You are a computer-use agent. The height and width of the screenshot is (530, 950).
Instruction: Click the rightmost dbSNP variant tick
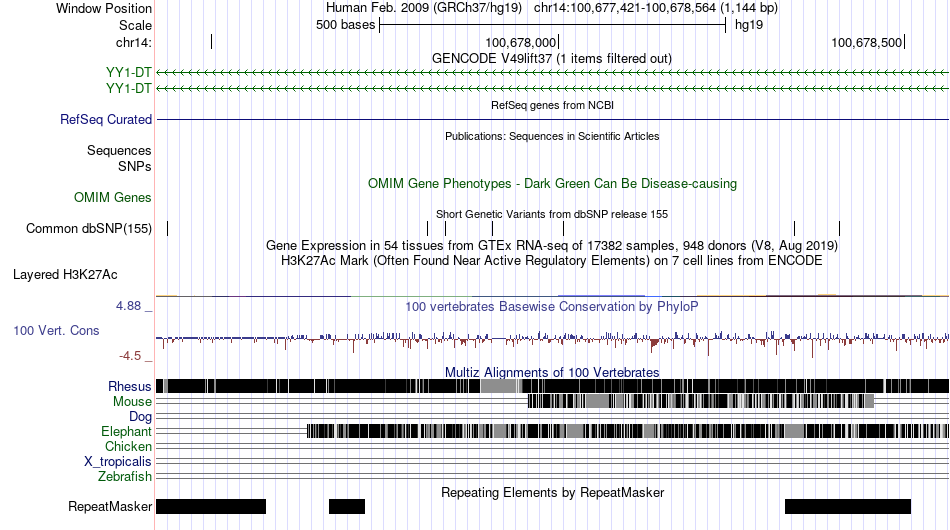coord(840,228)
